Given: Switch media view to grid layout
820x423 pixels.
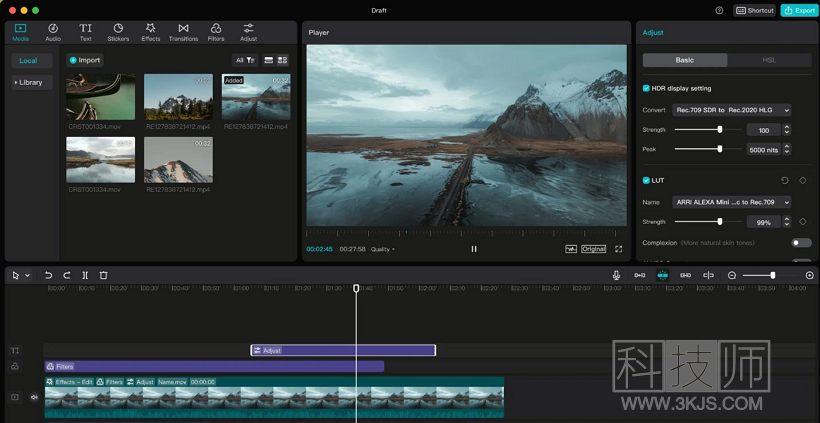Looking at the screenshot, I should tap(282, 60).
